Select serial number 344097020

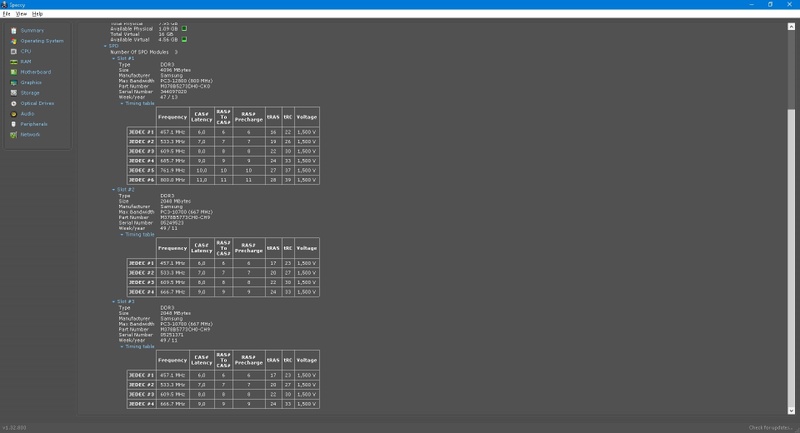click(173, 92)
